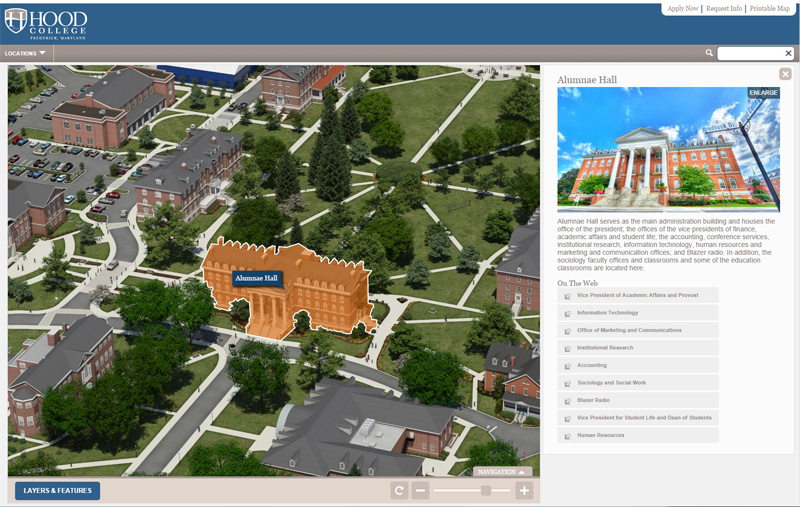Open the Layers & Features panel
The width and height of the screenshot is (800, 507).
57,490
